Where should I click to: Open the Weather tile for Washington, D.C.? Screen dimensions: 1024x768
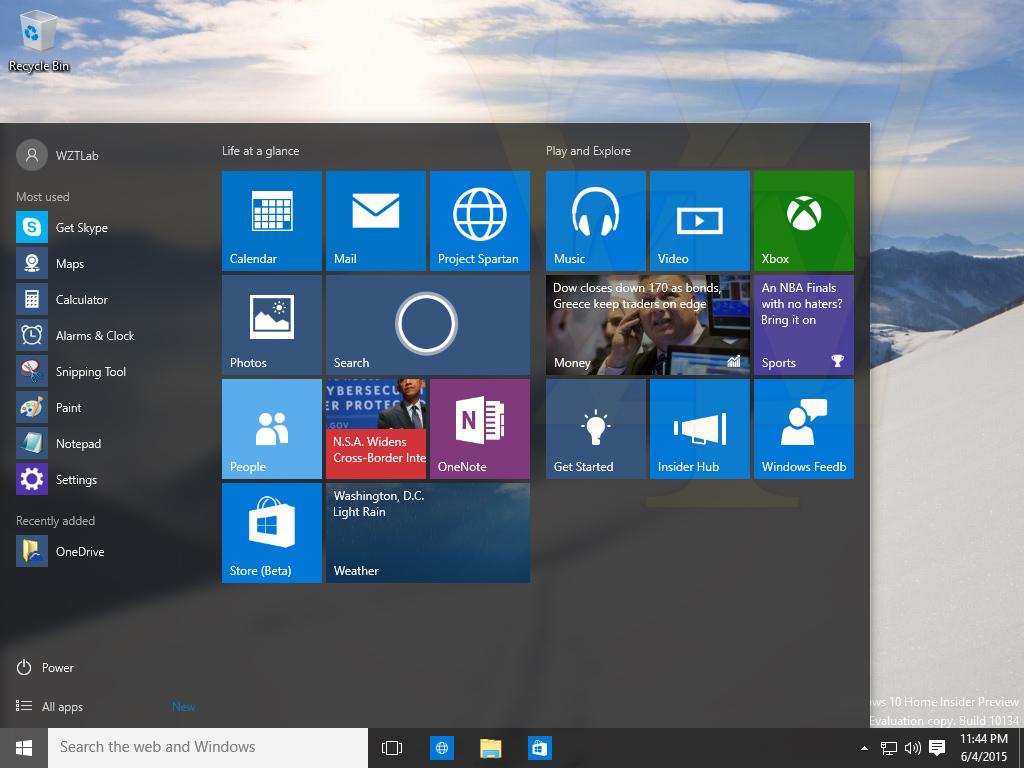pyautogui.click(x=428, y=532)
